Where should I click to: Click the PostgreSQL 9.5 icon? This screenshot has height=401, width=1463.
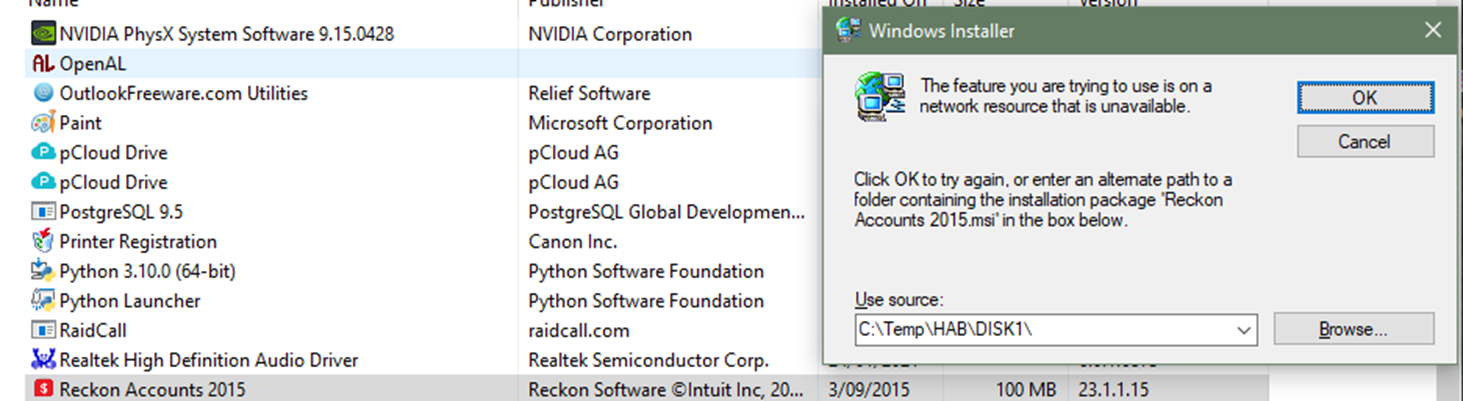point(43,212)
